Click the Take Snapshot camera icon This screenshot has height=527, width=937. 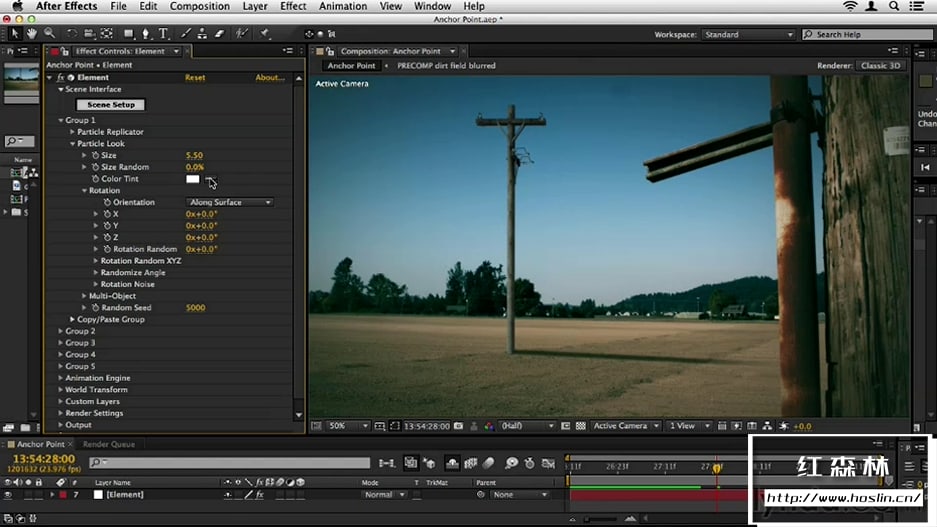pyautogui.click(x=458, y=426)
